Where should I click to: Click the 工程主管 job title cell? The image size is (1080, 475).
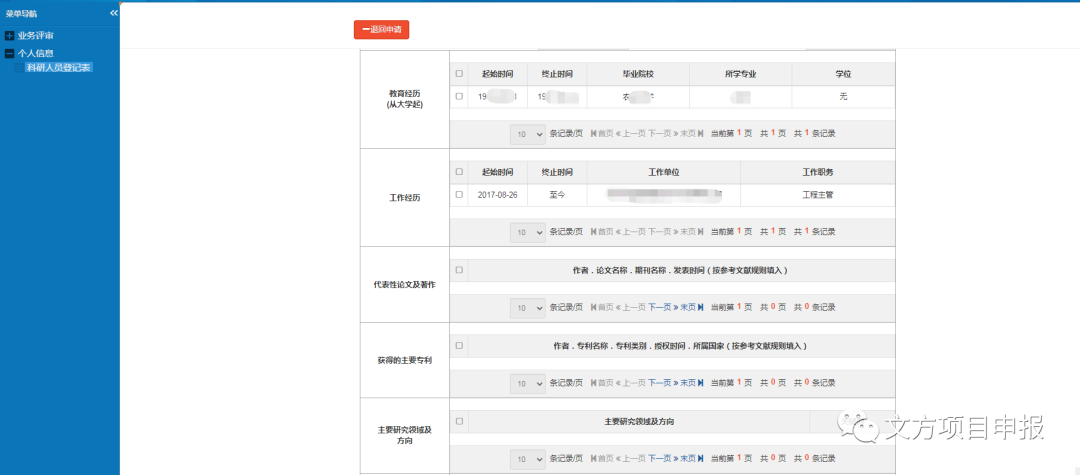point(818,196)
